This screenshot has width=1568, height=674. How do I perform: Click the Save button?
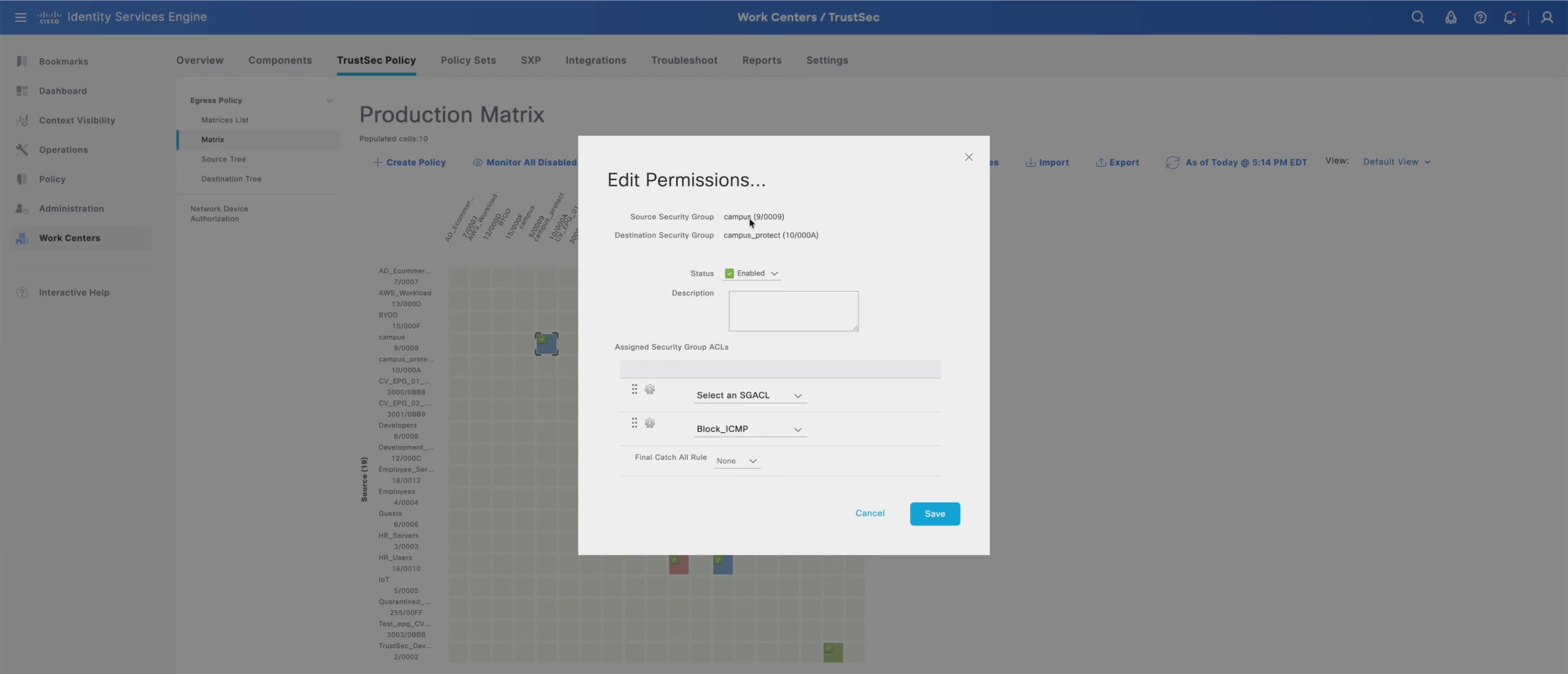click(x=934, y=514)
